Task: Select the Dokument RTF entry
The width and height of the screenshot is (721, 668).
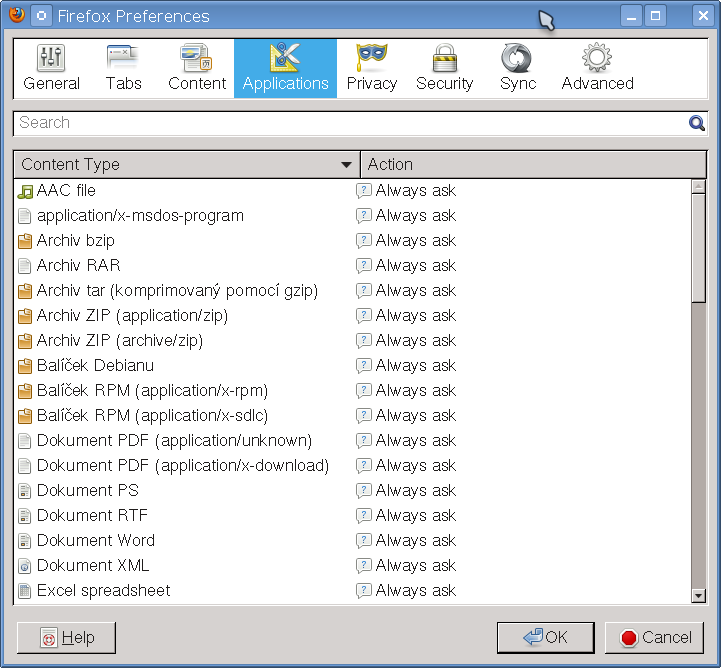Action: (352, 516)
